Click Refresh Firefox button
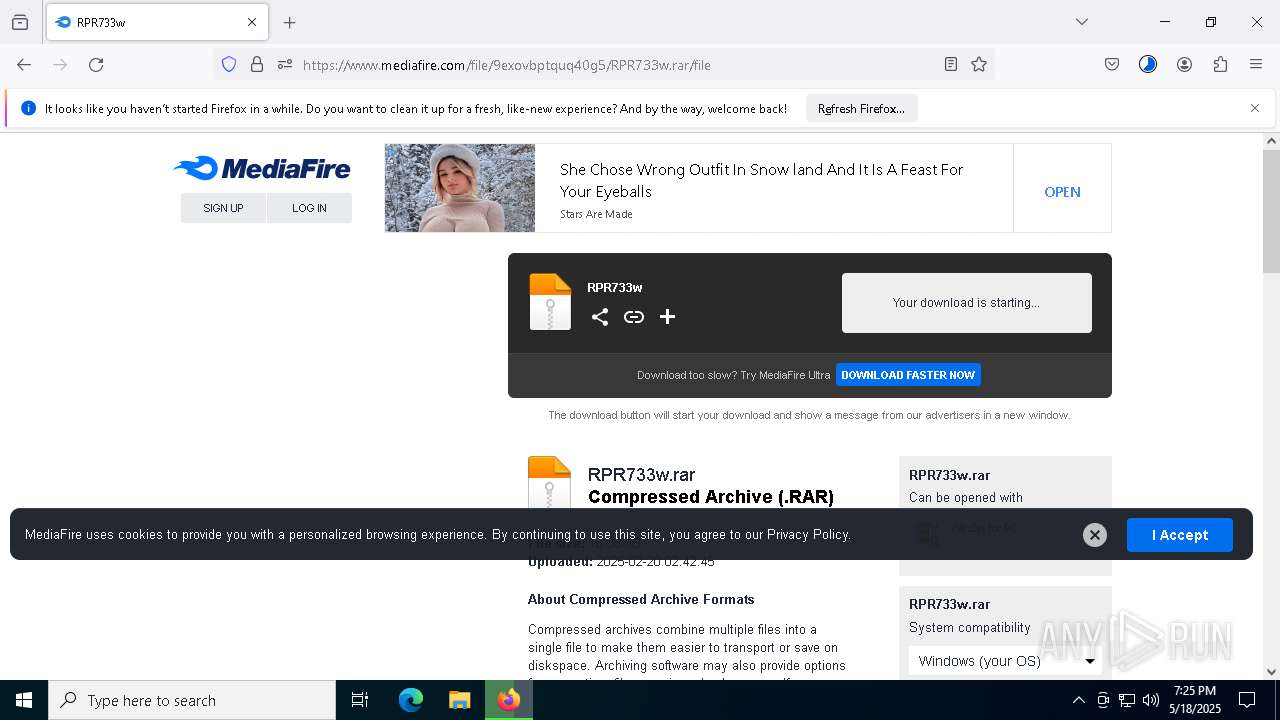The image size is (1280, 720). (x=861, y=108)
